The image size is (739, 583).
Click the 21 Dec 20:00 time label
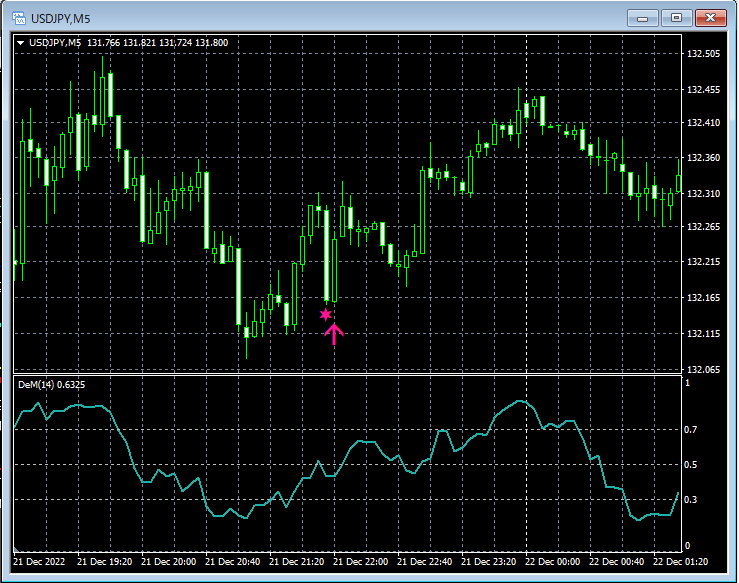click(169, 562)
